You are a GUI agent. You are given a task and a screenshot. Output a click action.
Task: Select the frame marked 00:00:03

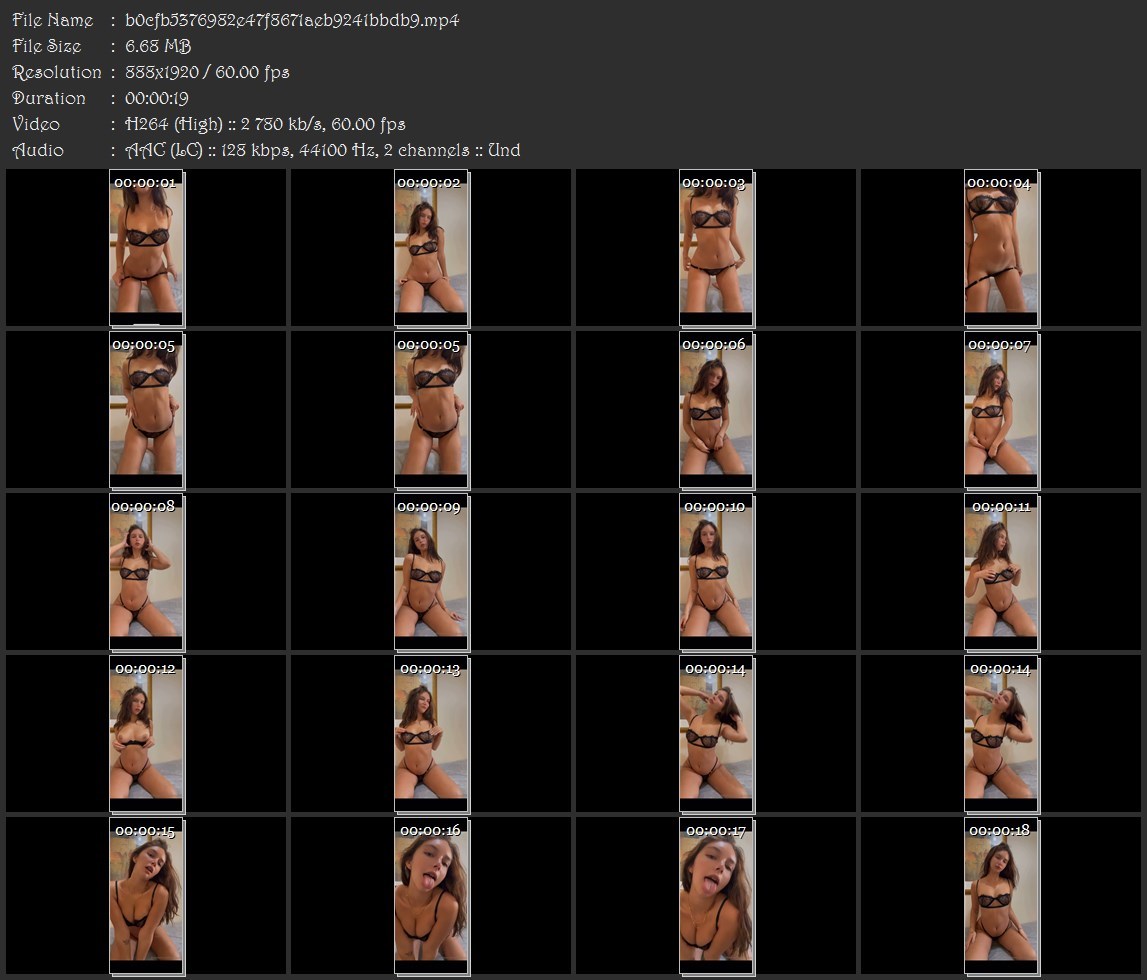(x=716, y=248)
